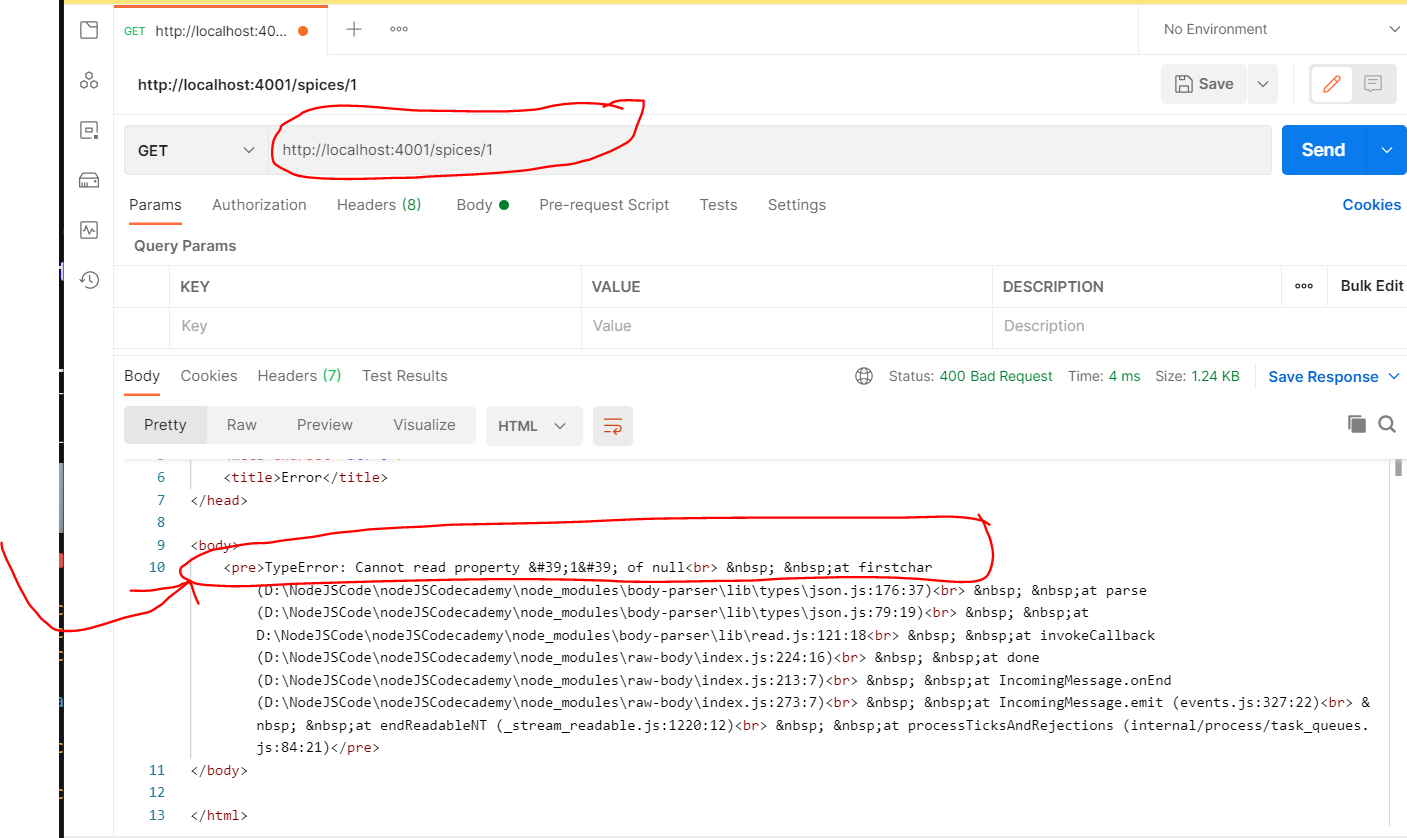The width and height of the screenshot is (1407, 838).
Task: Click the blue Send button
Action: click(x=1323, y=150)
